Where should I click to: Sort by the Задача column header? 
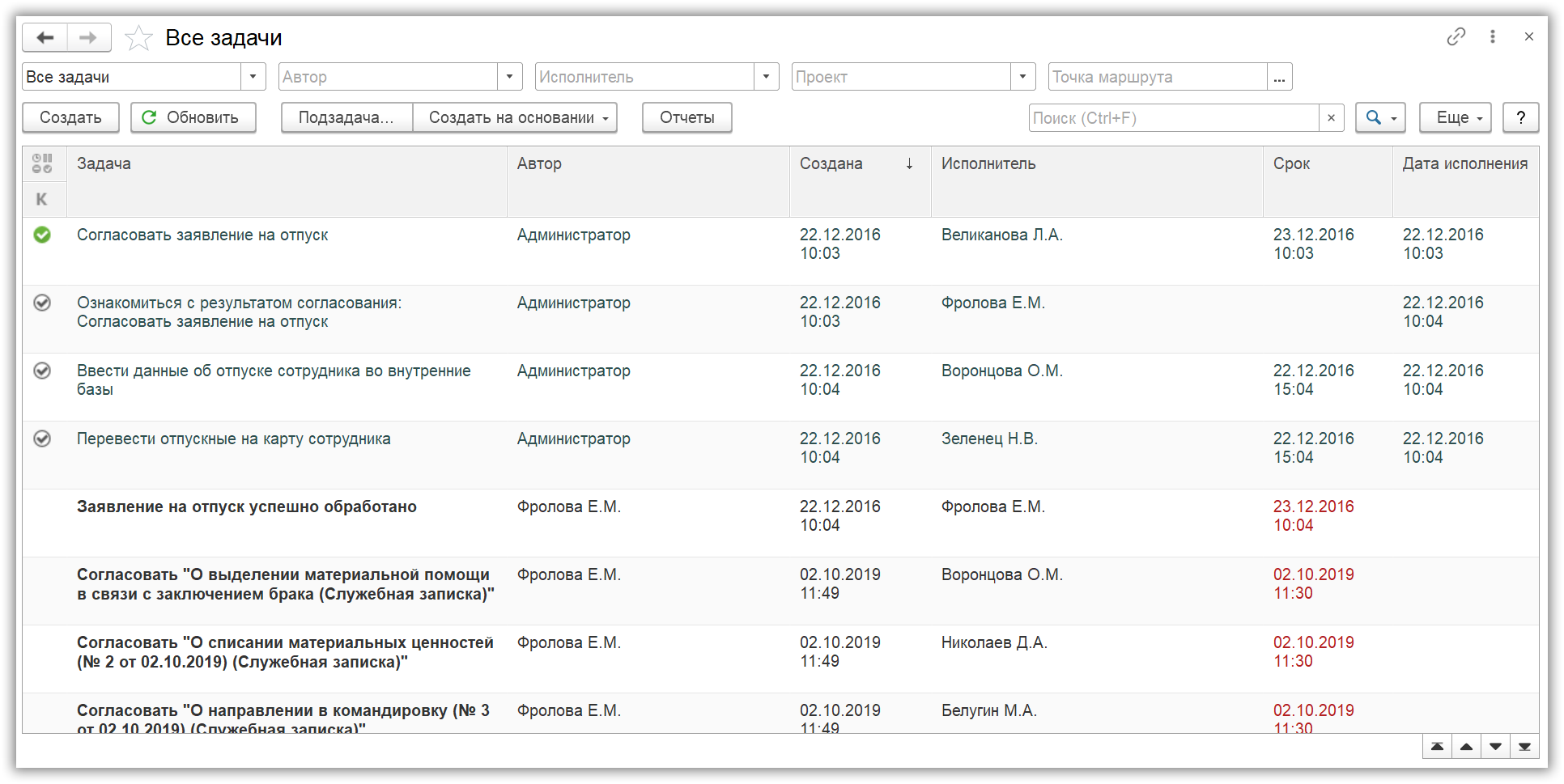click(287, 181)
